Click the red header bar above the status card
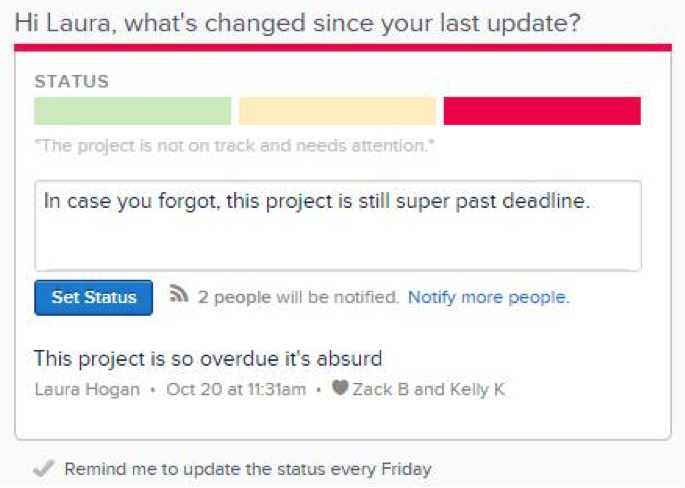Viewport: 685px width, 488px height. 343,48
